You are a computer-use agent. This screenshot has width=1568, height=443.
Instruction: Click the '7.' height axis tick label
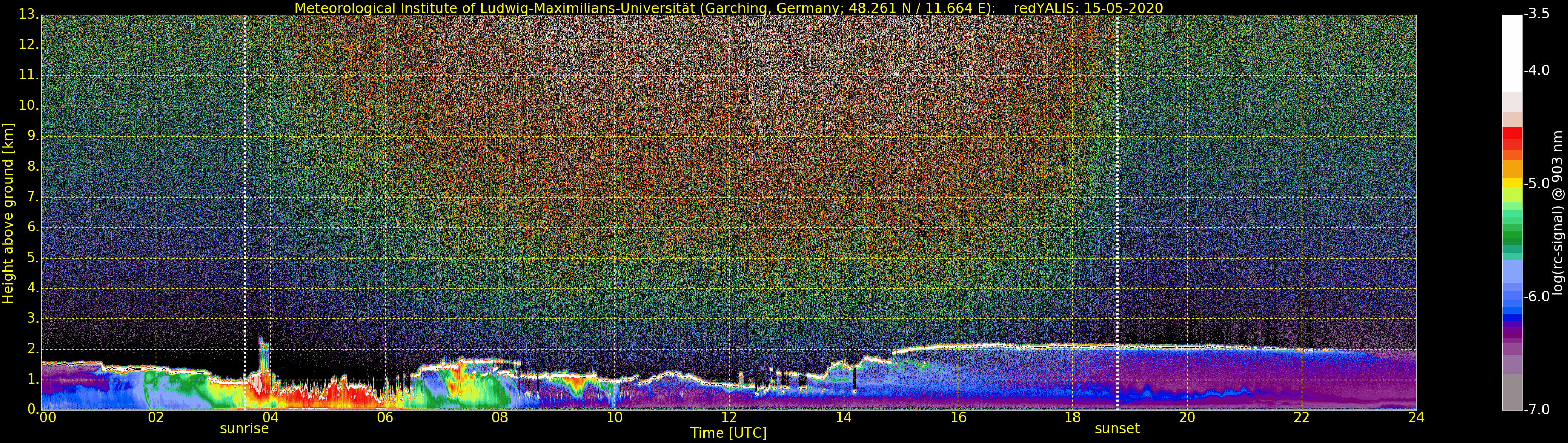point(33,196)
